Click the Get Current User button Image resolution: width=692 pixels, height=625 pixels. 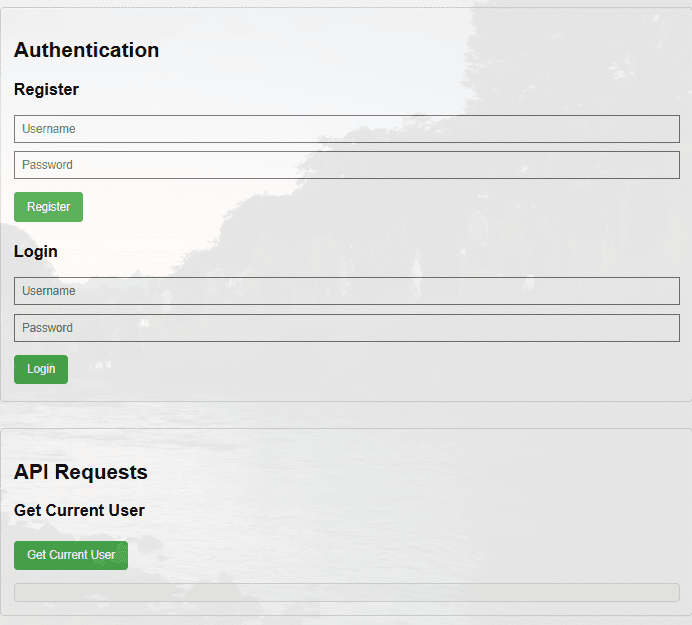click(71, 555)
